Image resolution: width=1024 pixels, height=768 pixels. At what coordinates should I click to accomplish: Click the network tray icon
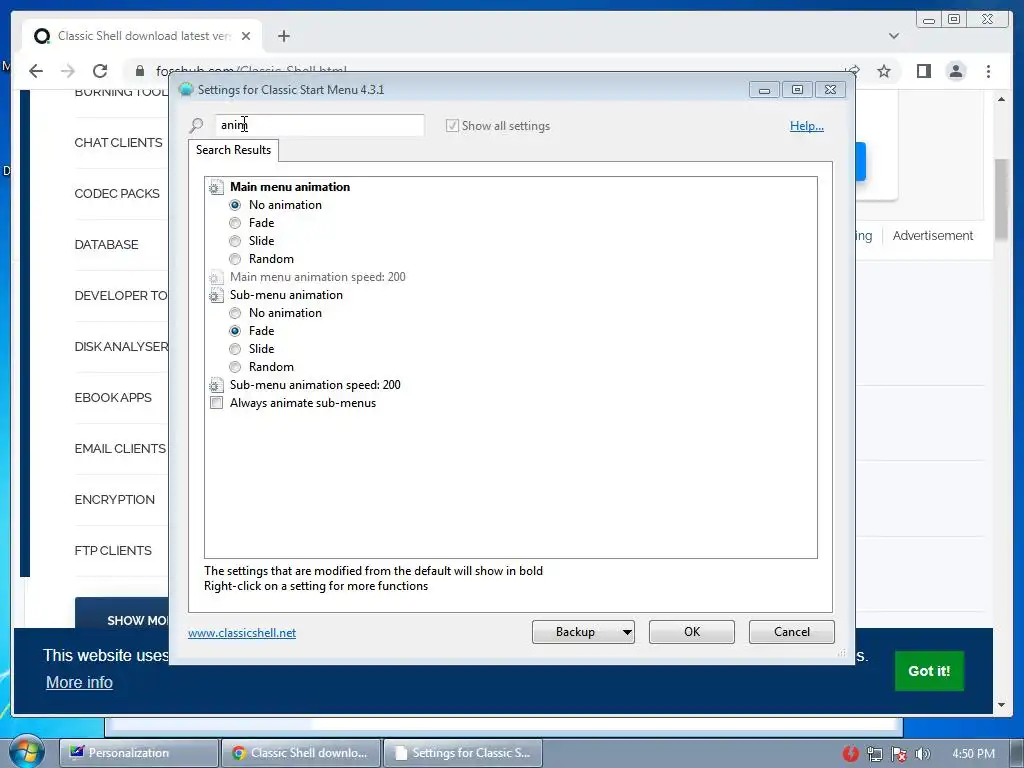pos(874,754)
